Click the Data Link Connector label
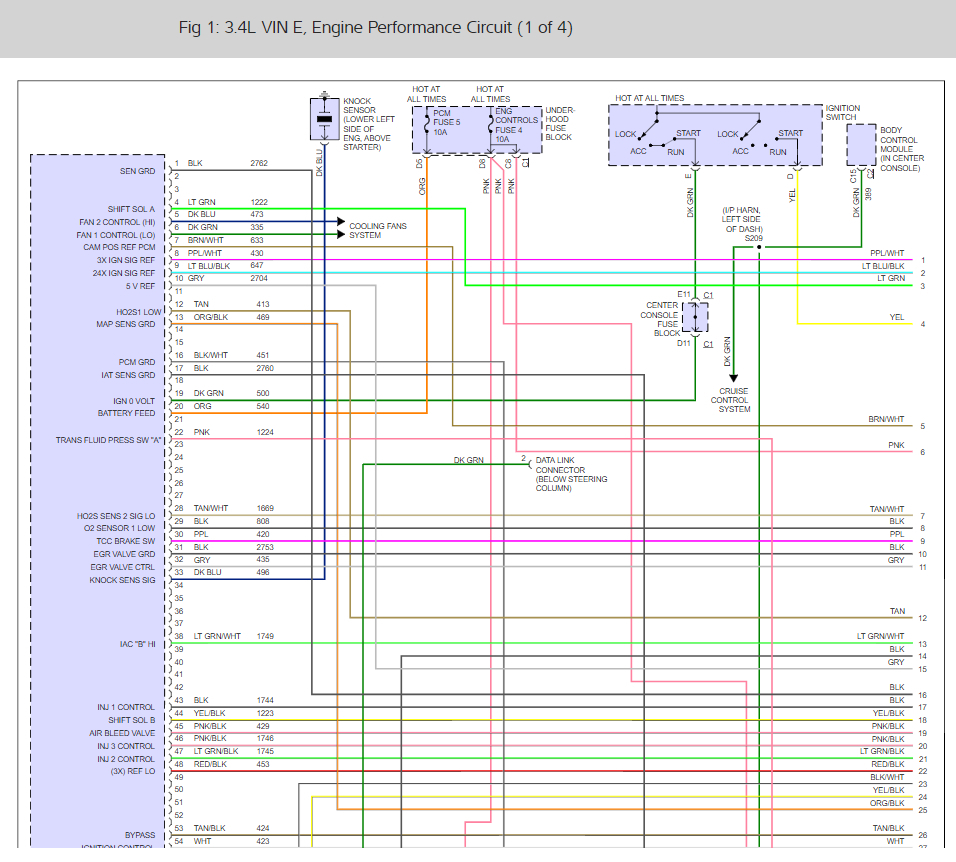Viewport: 956px width, 862px height. tap(571, 474)
